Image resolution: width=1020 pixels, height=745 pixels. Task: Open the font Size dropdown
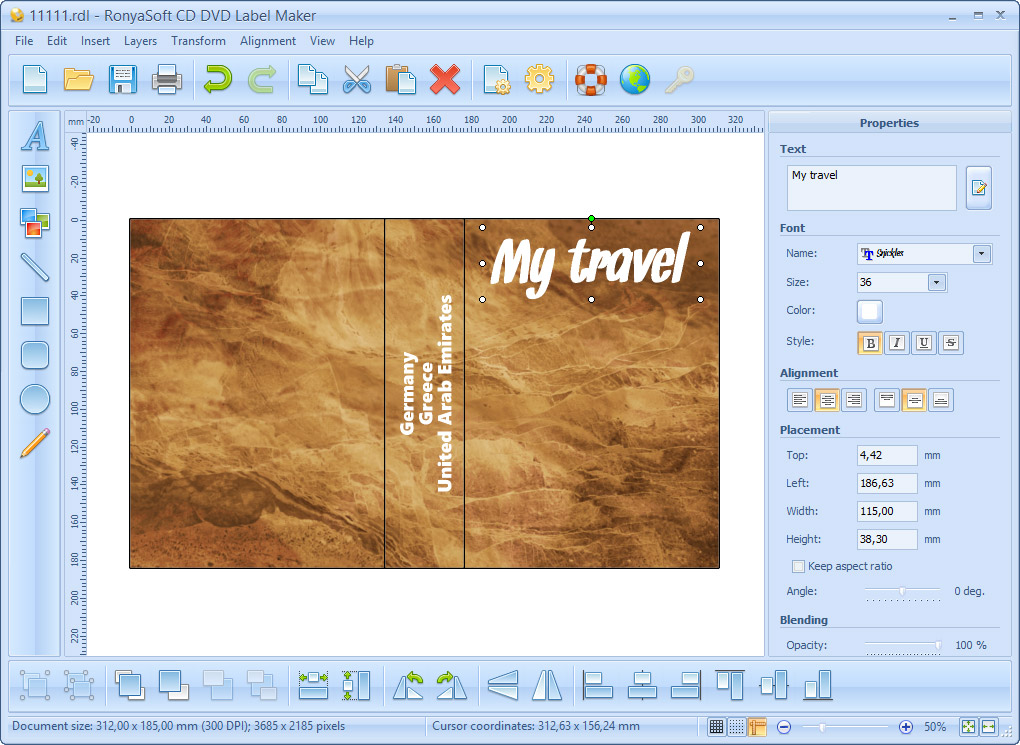coord(937,282)
